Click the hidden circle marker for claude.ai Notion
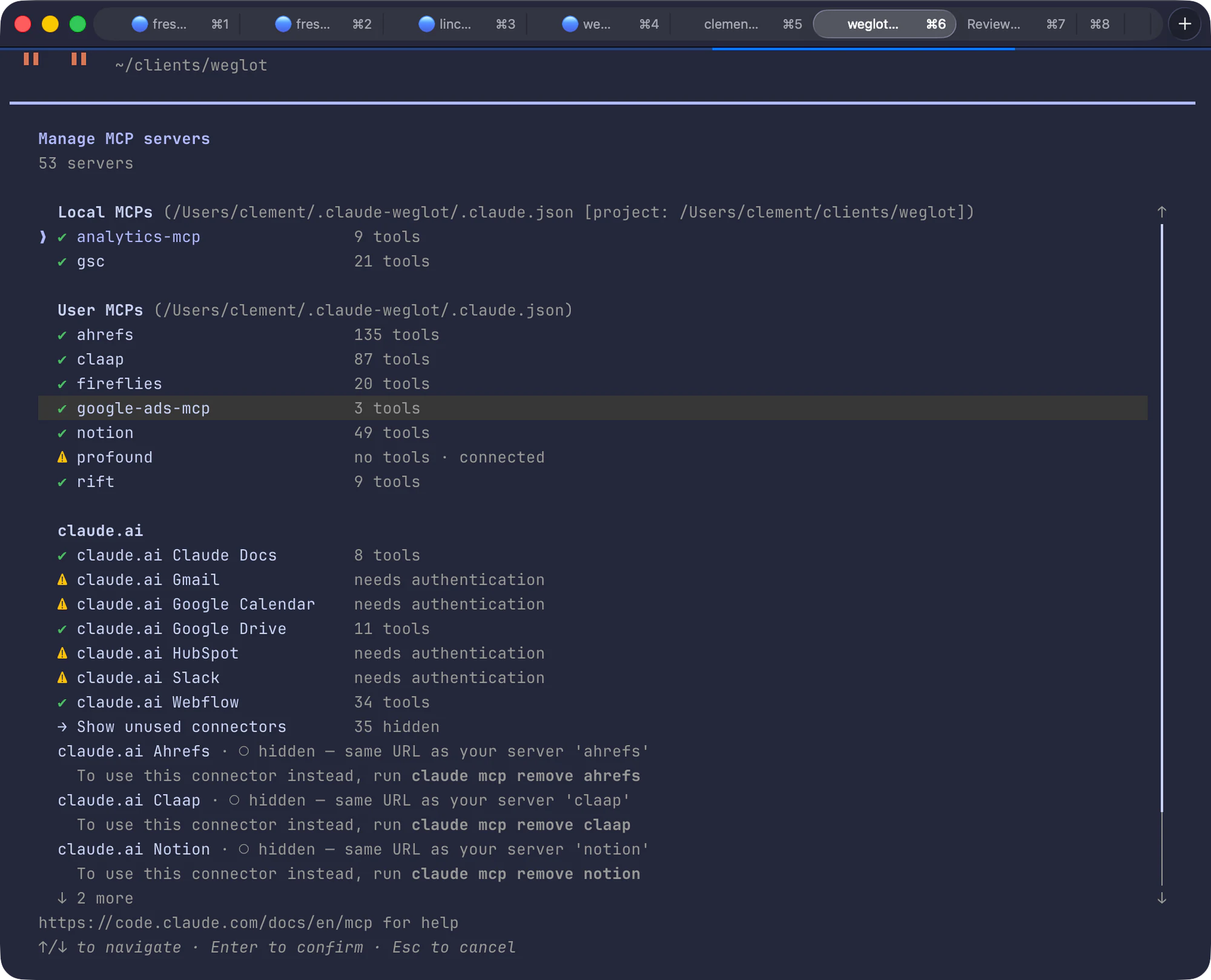Viewport: 1211px width, 980px height. (244, 849)
